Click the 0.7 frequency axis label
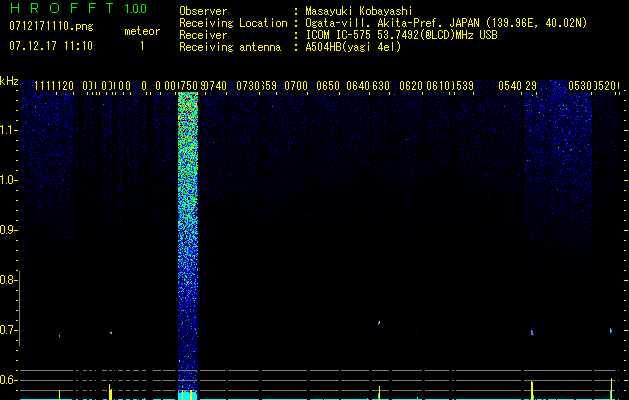Screen dimensions: 629x400 (8, 330)
